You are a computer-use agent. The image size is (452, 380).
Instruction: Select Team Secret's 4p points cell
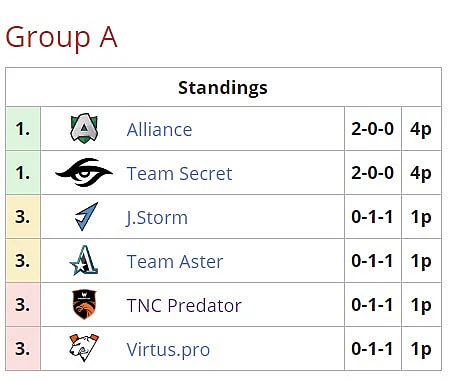(x=421, y=173)
